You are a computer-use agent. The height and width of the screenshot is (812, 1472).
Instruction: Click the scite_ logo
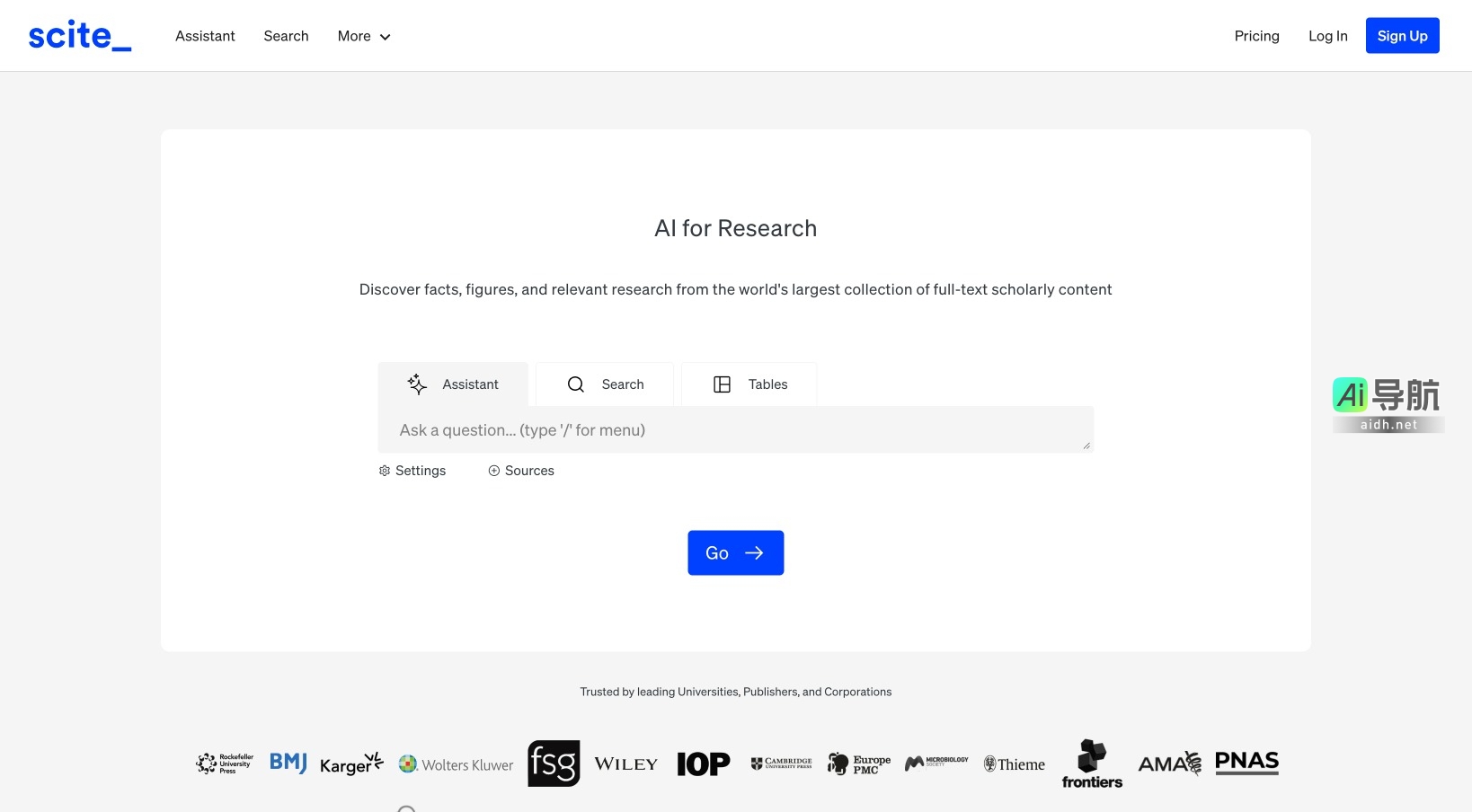[x=79, y=36]
